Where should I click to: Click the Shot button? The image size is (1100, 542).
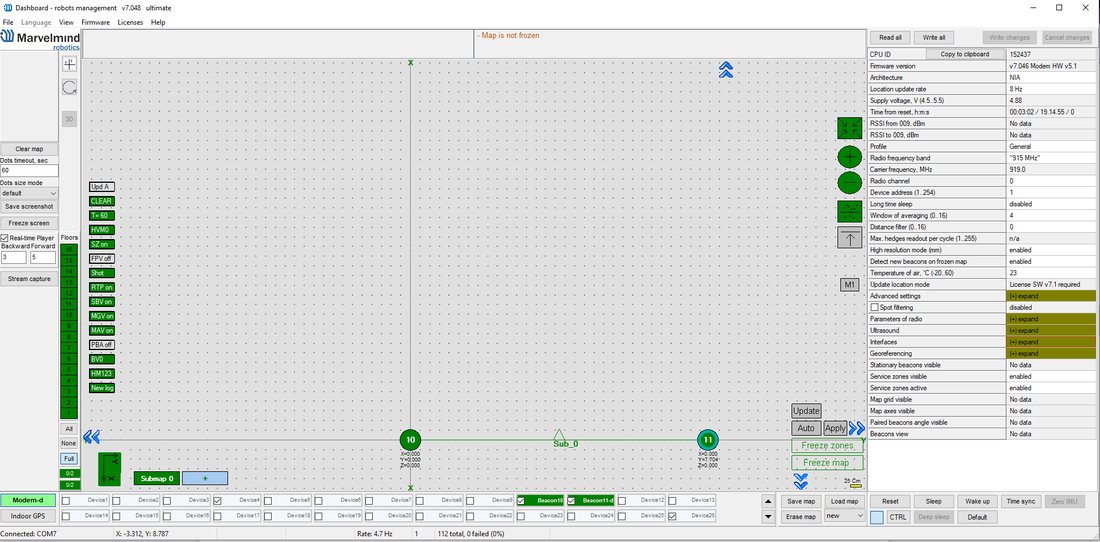[102, 273]
